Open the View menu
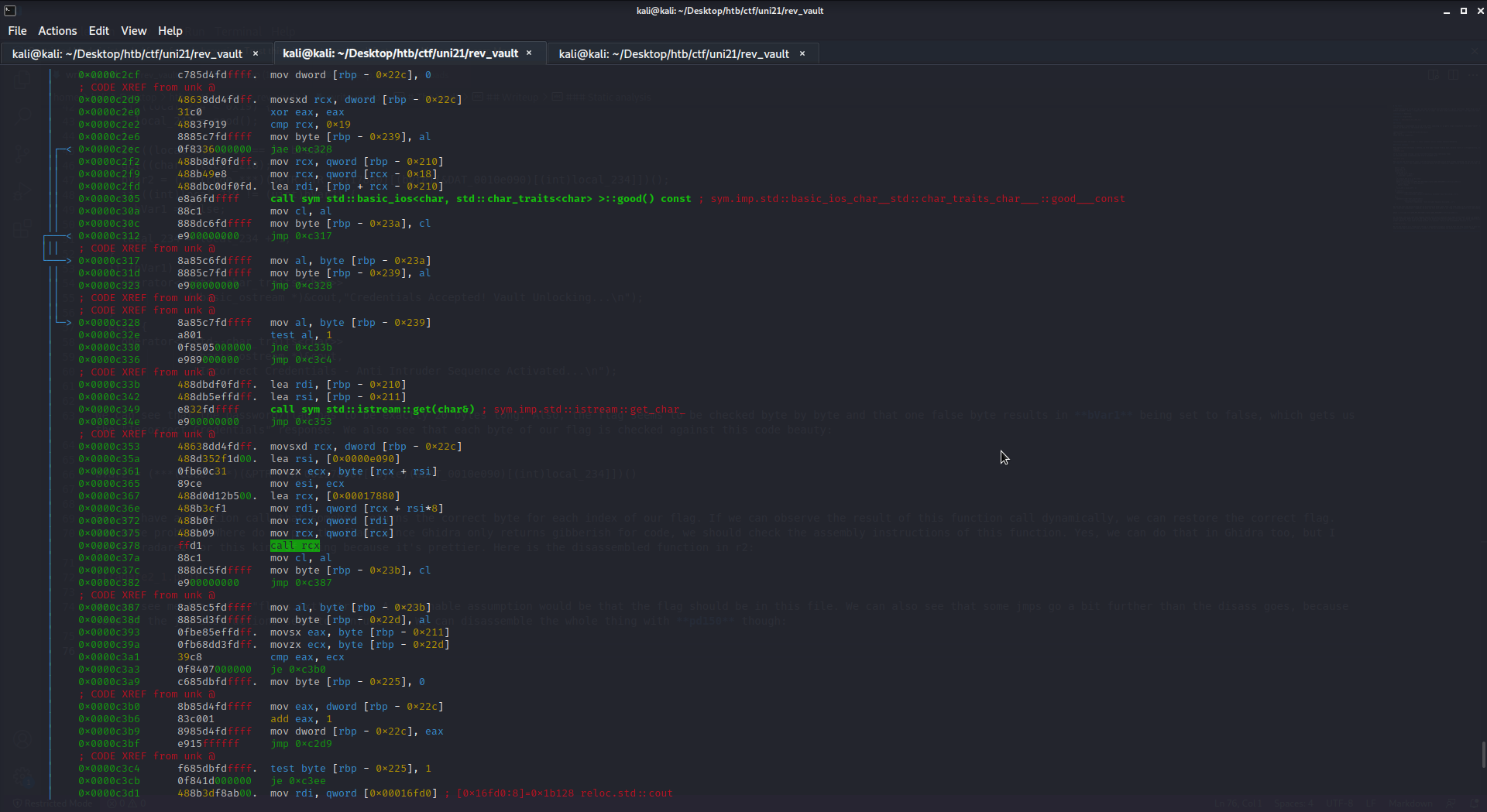This screenshot has width=1487, height=812. click(133, 31)
